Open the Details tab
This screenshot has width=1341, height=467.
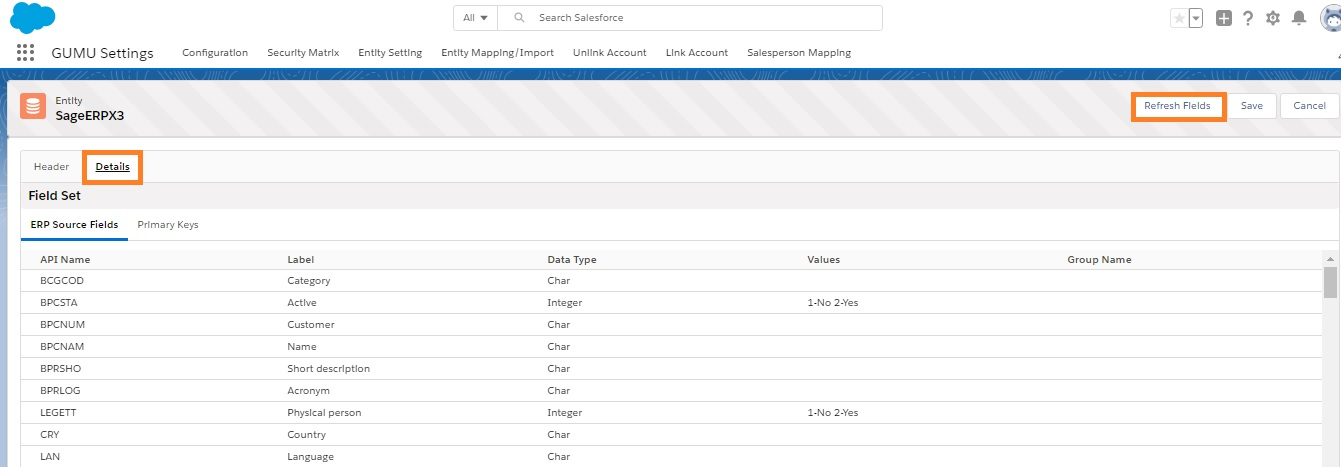(x=112, y=167)
